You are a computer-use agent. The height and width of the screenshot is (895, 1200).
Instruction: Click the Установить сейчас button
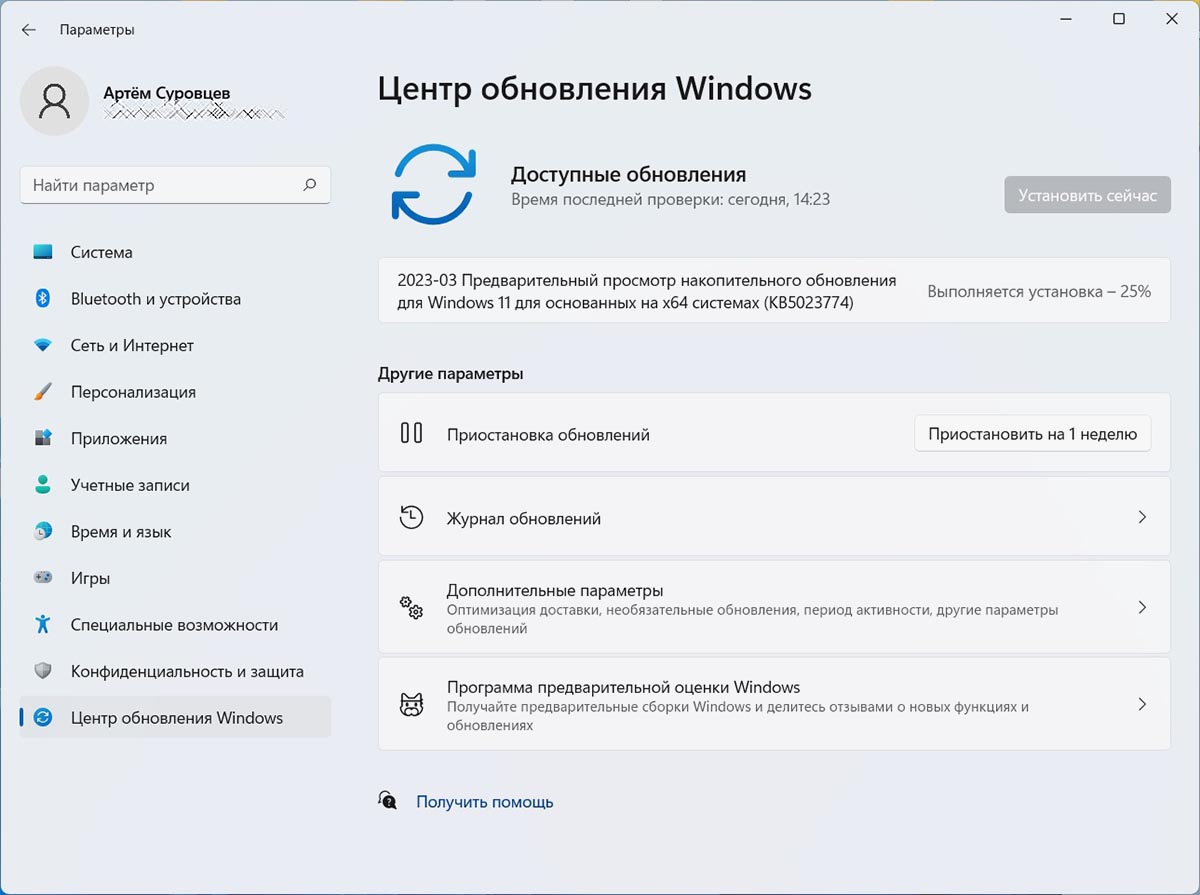pyautogui.click(x=1087, y=195)
